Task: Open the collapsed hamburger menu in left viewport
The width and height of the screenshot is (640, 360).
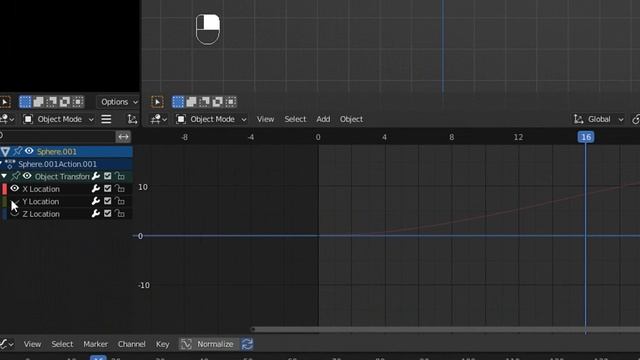Action: [x=106, y=119]
